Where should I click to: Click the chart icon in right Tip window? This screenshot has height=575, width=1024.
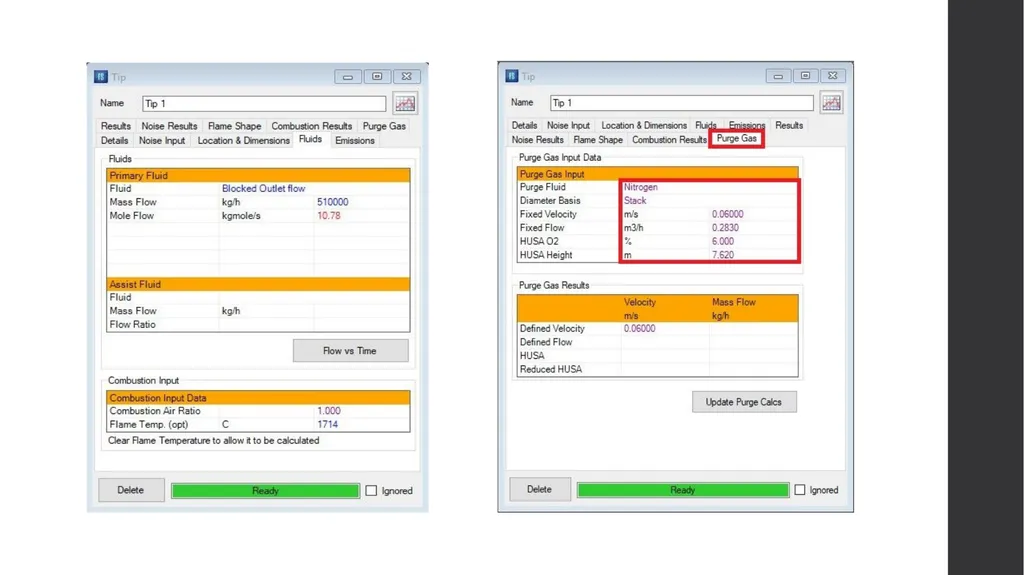(831, 103)
